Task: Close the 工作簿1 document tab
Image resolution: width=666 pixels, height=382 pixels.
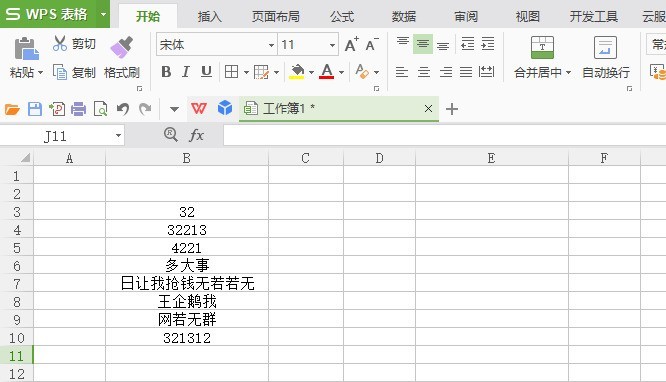Action: pyautogui.click(x=428, y=109)
